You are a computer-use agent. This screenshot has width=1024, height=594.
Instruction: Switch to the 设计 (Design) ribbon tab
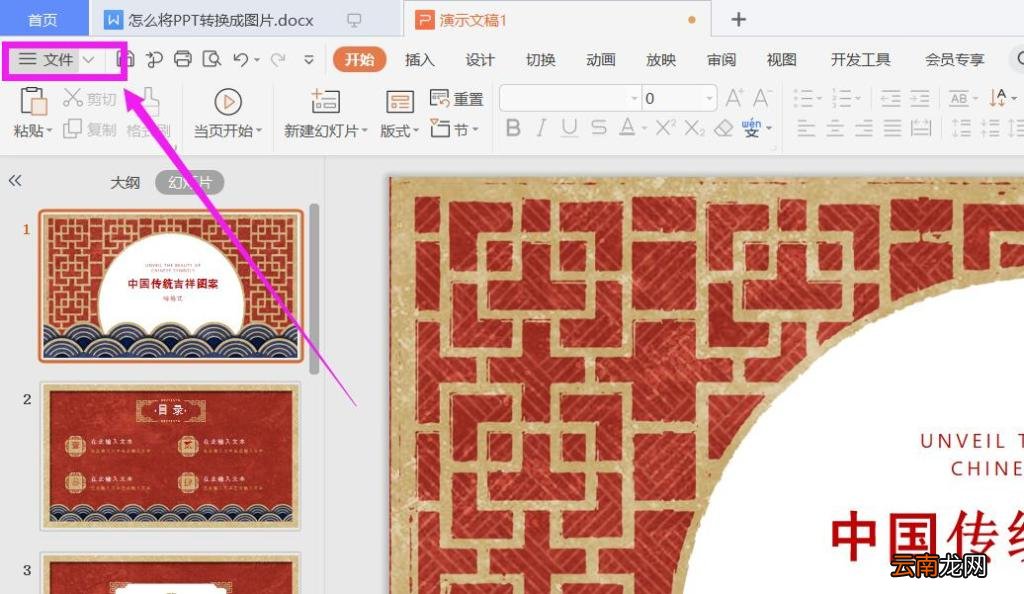(479, 60)
